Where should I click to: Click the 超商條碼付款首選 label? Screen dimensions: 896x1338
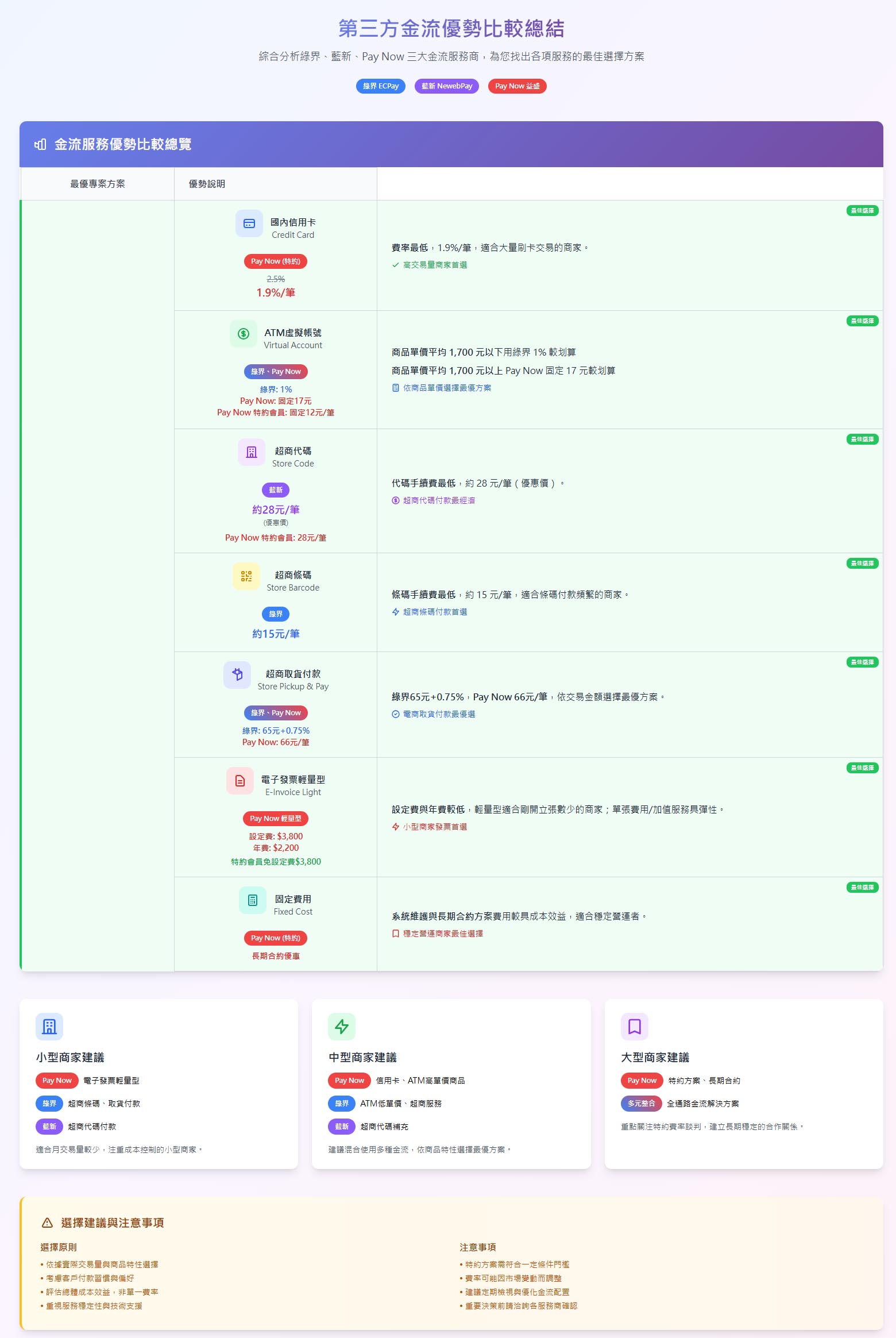tap(435, 612)
